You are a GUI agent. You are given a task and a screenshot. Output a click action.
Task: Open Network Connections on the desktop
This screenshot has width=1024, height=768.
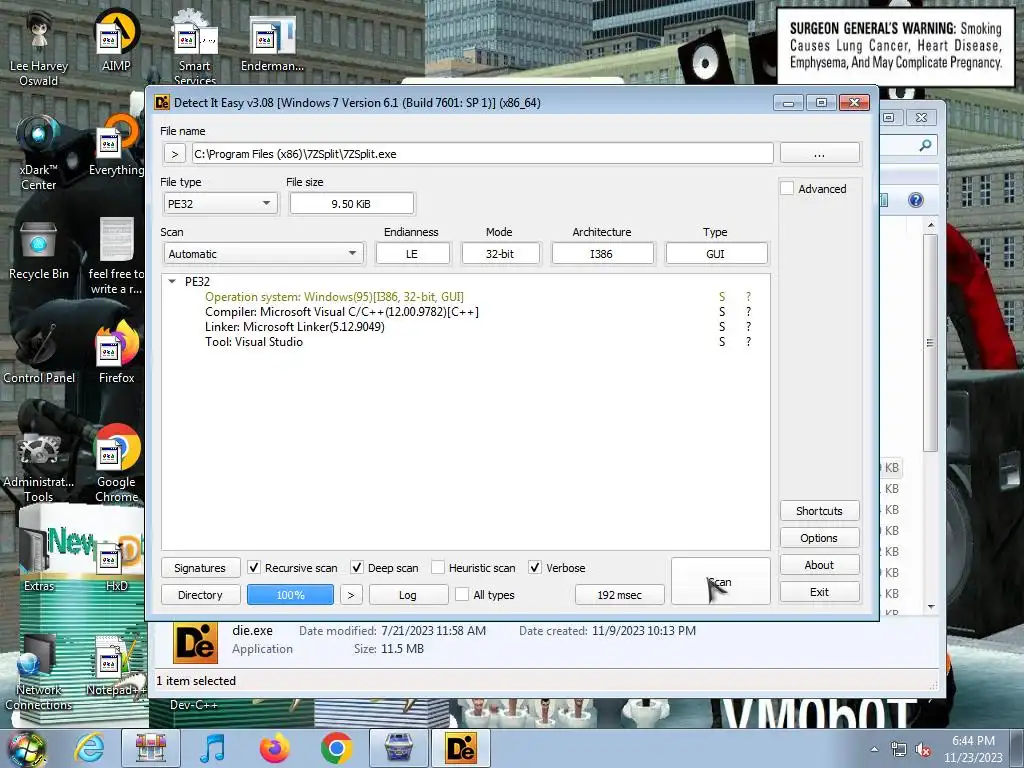(x=39, y=673)
